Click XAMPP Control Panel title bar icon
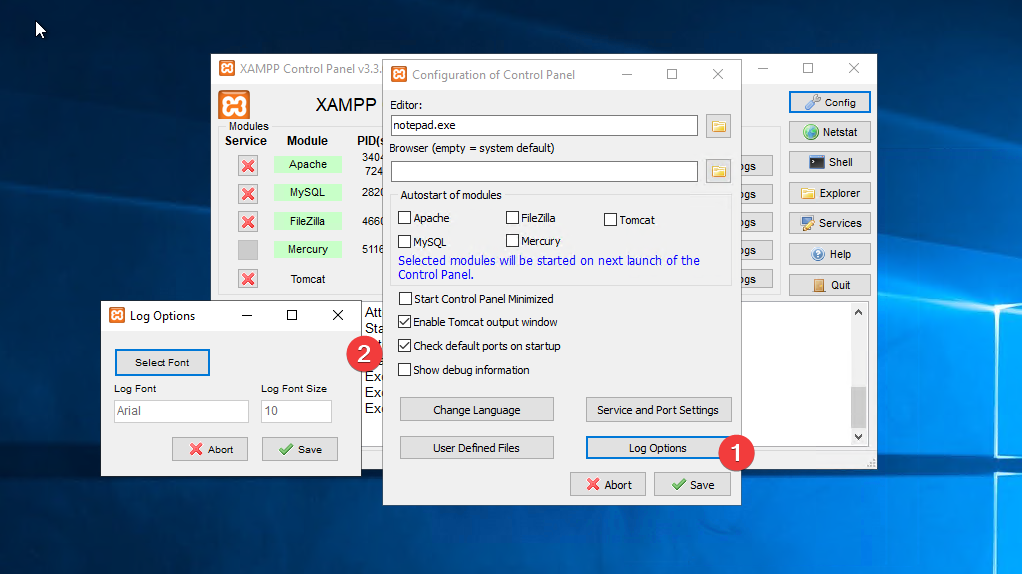This screenshot has width=1022, height=574. point(227,68)
